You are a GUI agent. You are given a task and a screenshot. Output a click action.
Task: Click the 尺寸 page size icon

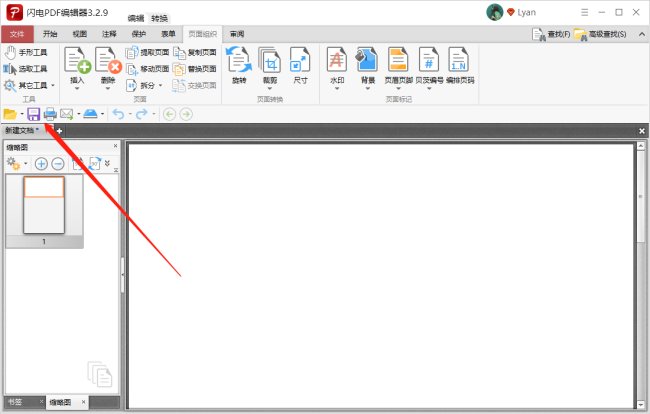click(x=299, y=64)
